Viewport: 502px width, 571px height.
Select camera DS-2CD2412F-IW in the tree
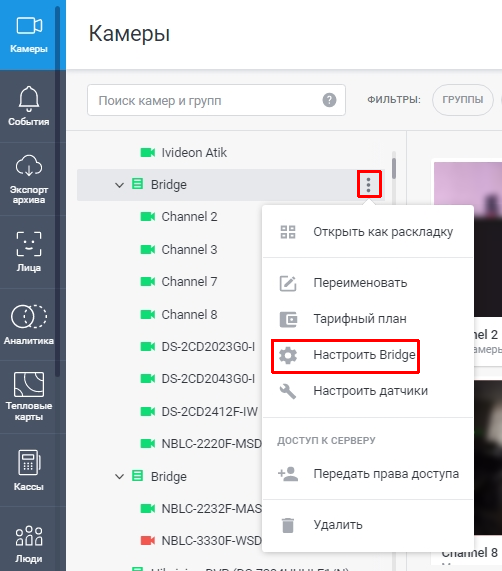(x=209, y=411)
